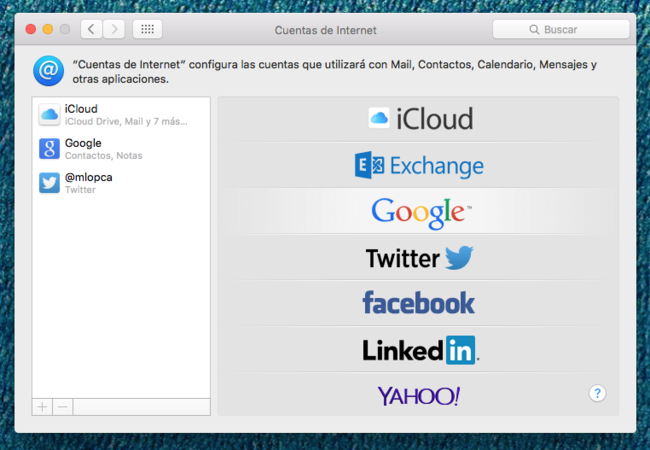The height and width of the screenshot is (450, 650).
Task: Add a new account with plus button
Action: [x=42, y=407]
